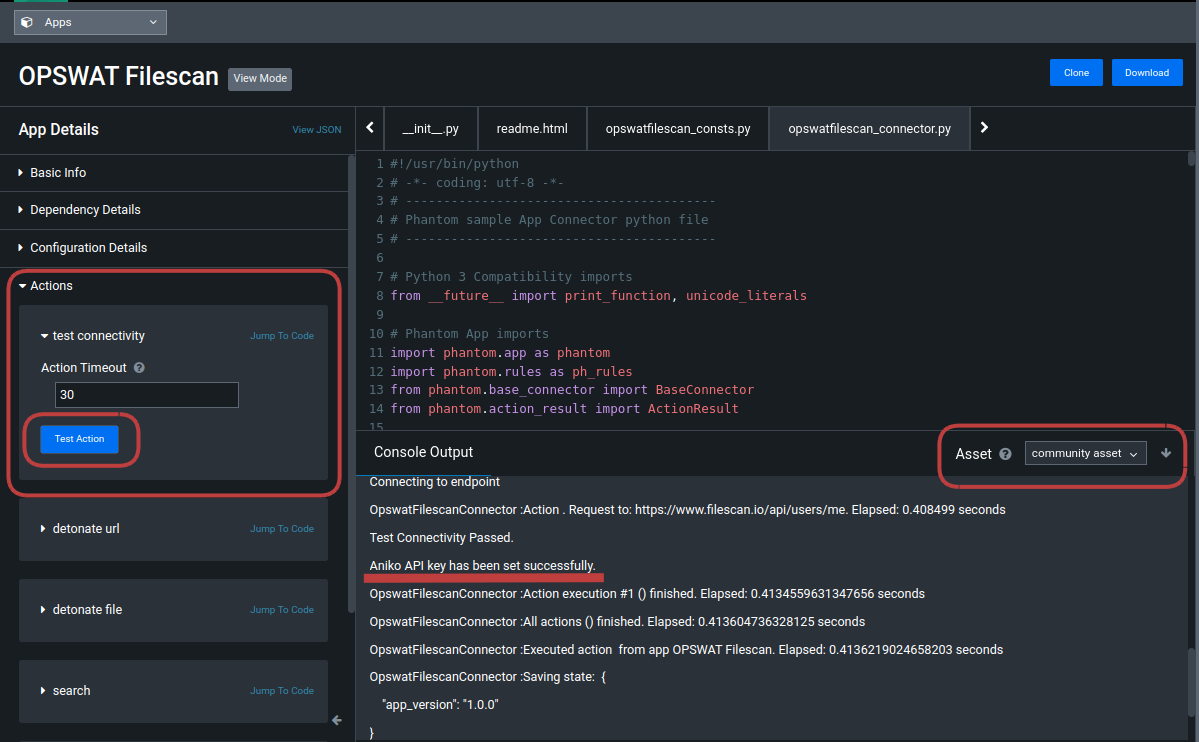The width and height of the screenshot is (1199, 742).
Task: Switch to the __init__.py tab
Action: pyautogui.click(x=431, y=129)
